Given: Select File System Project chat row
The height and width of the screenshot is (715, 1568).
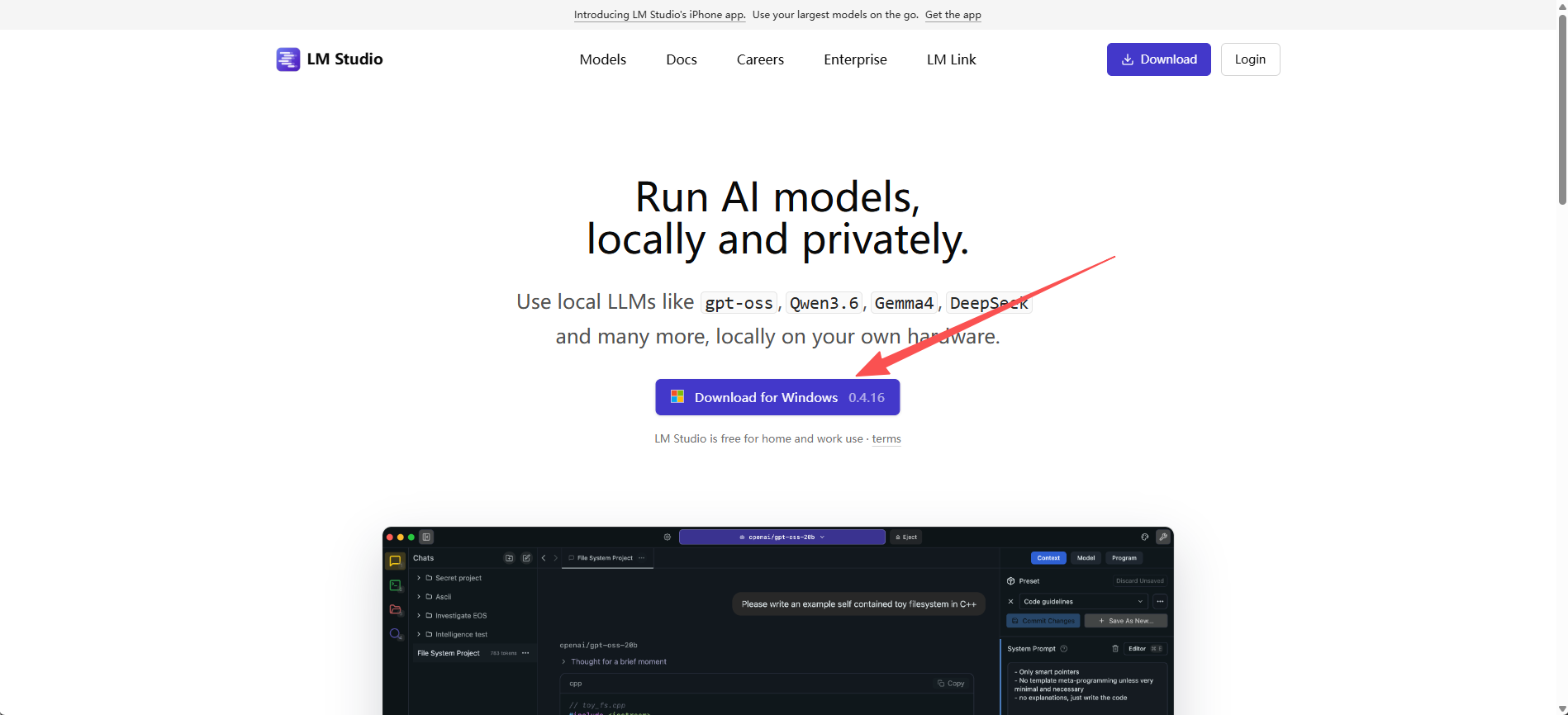Looking at the screenshot, I should pos(473,653).
